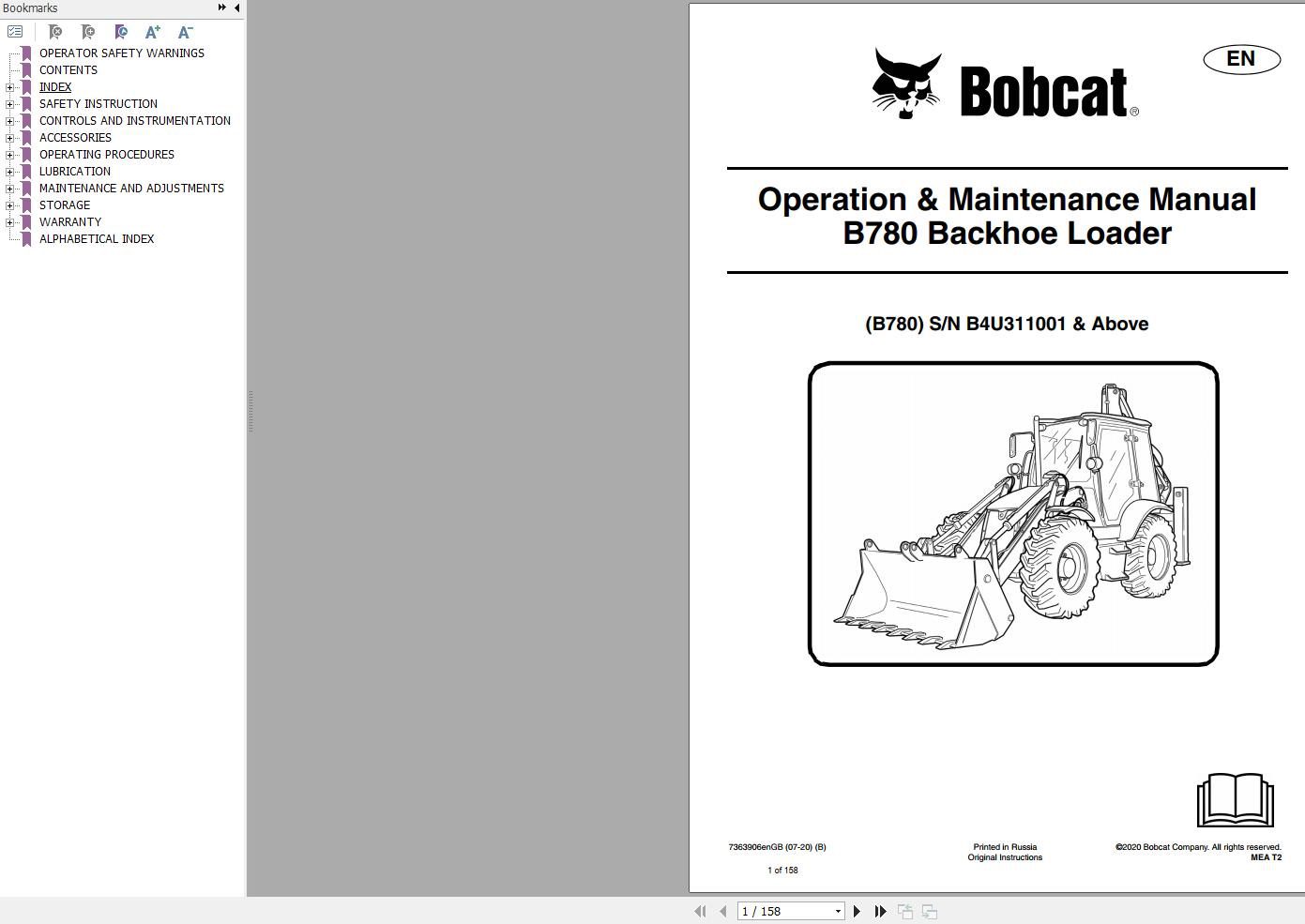Open OPERATOR SAFETY WARNINGS bookmark

coord(122,53)
